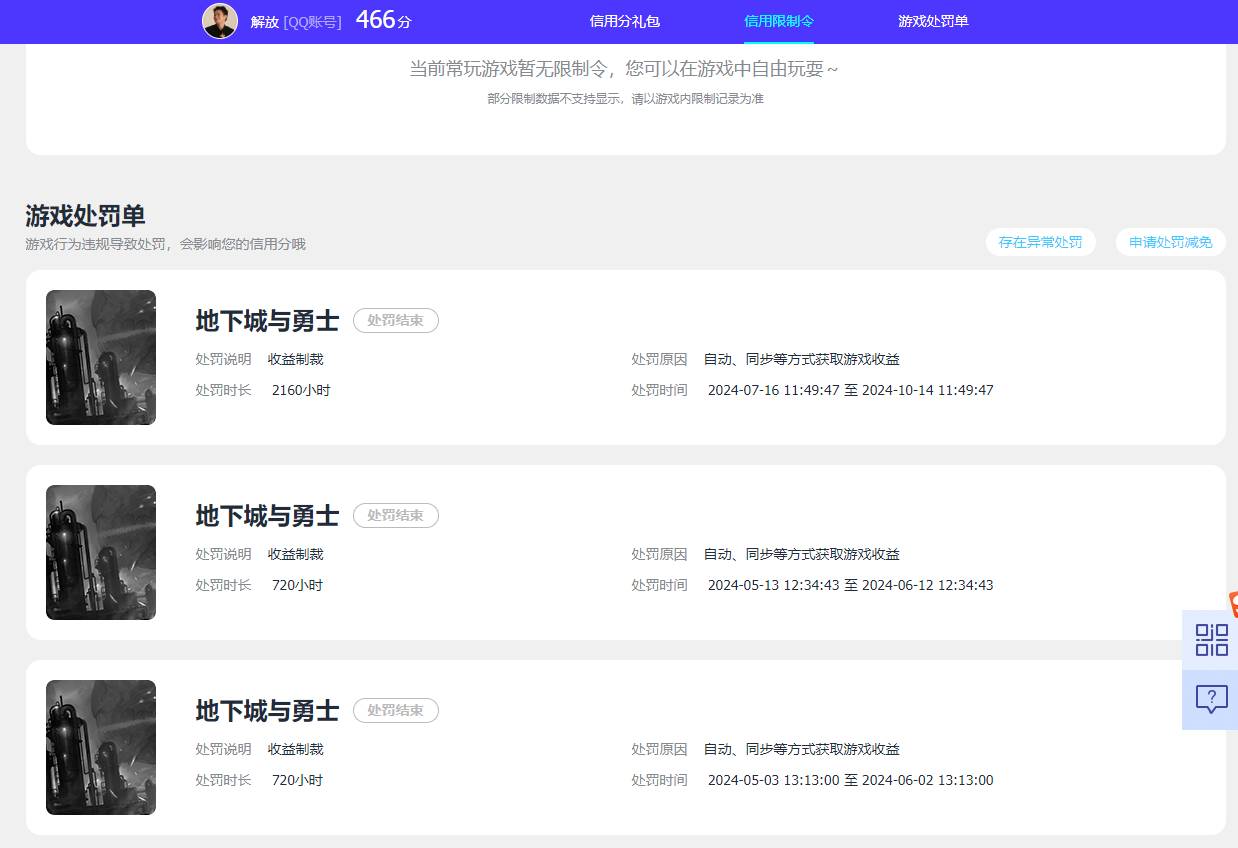Click the first 地下城与勇士 game thumbnail
The image size is (1238, 848).
pos(100,357)
